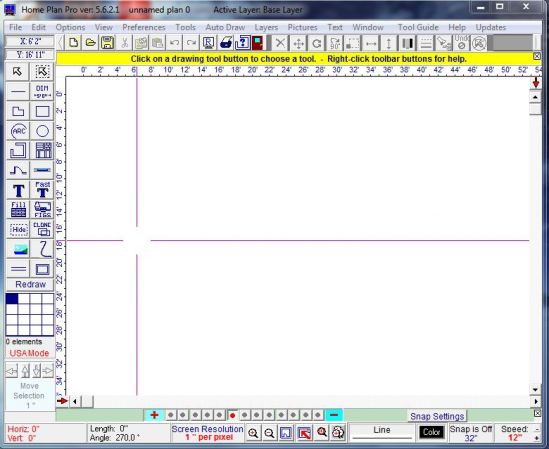Open the Updates menu
This screenshot has width=549, height=449.
pyautogui.click(x=491, y=27)
